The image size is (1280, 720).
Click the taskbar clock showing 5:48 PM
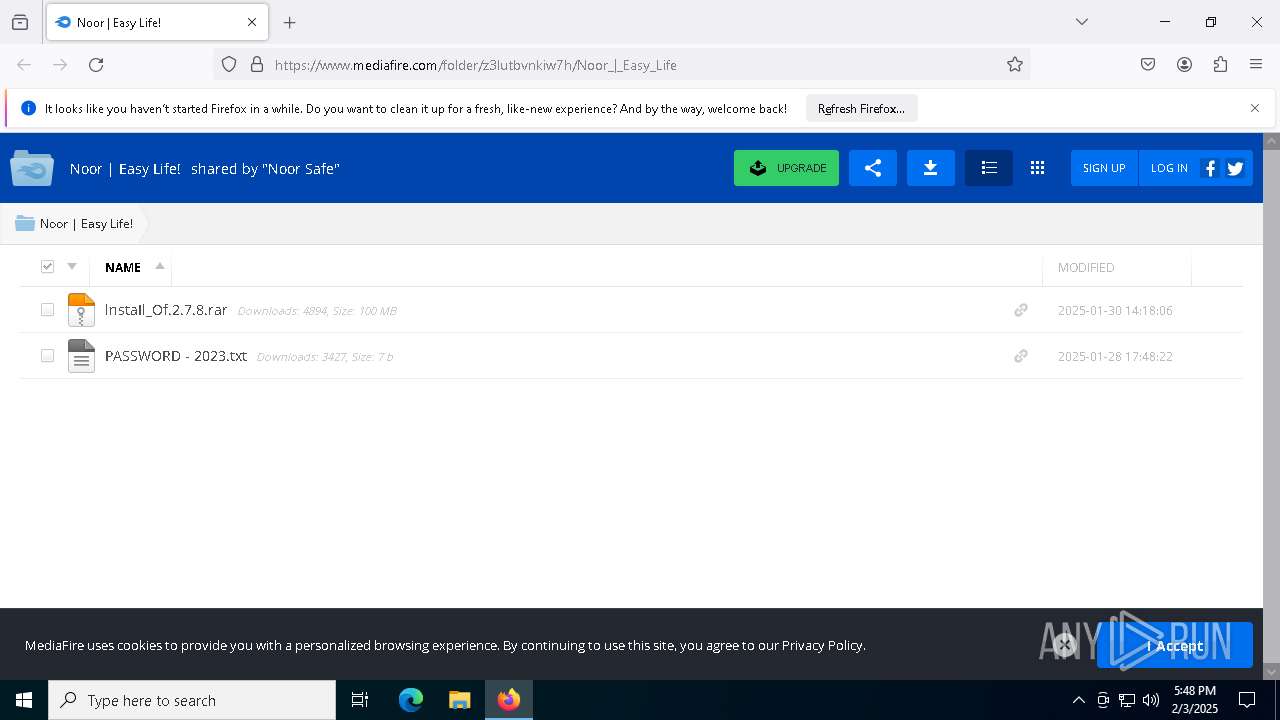(1195, 700)
